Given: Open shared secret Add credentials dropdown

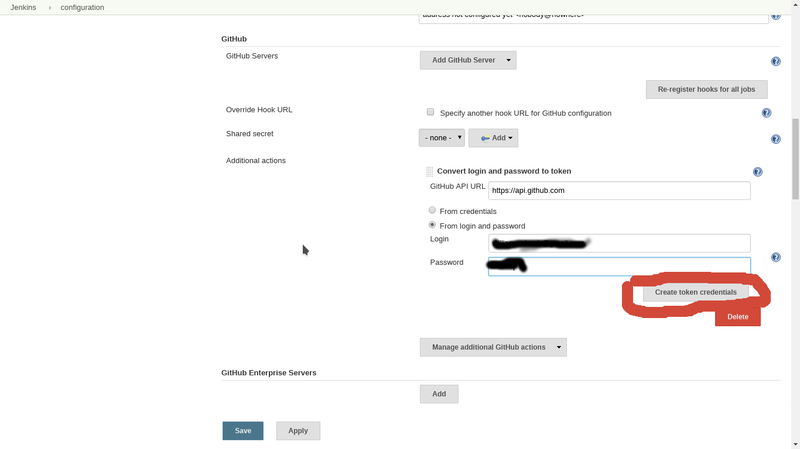Looking at the screenshot, I should tap(493, 138).
